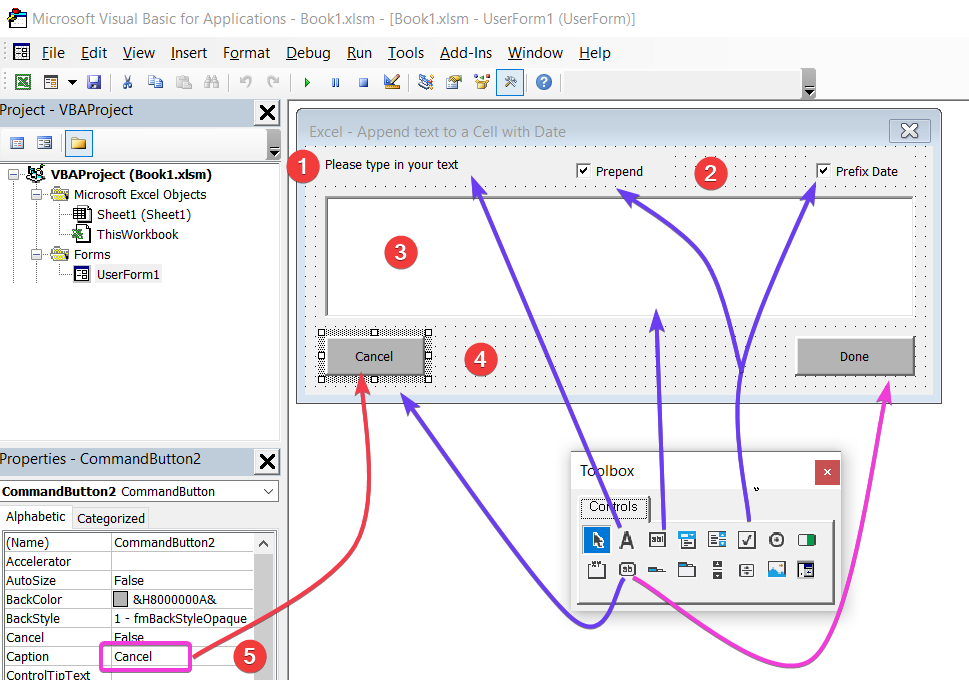Open the CommandButton2 object dropdown in Properties

point(268,491)
